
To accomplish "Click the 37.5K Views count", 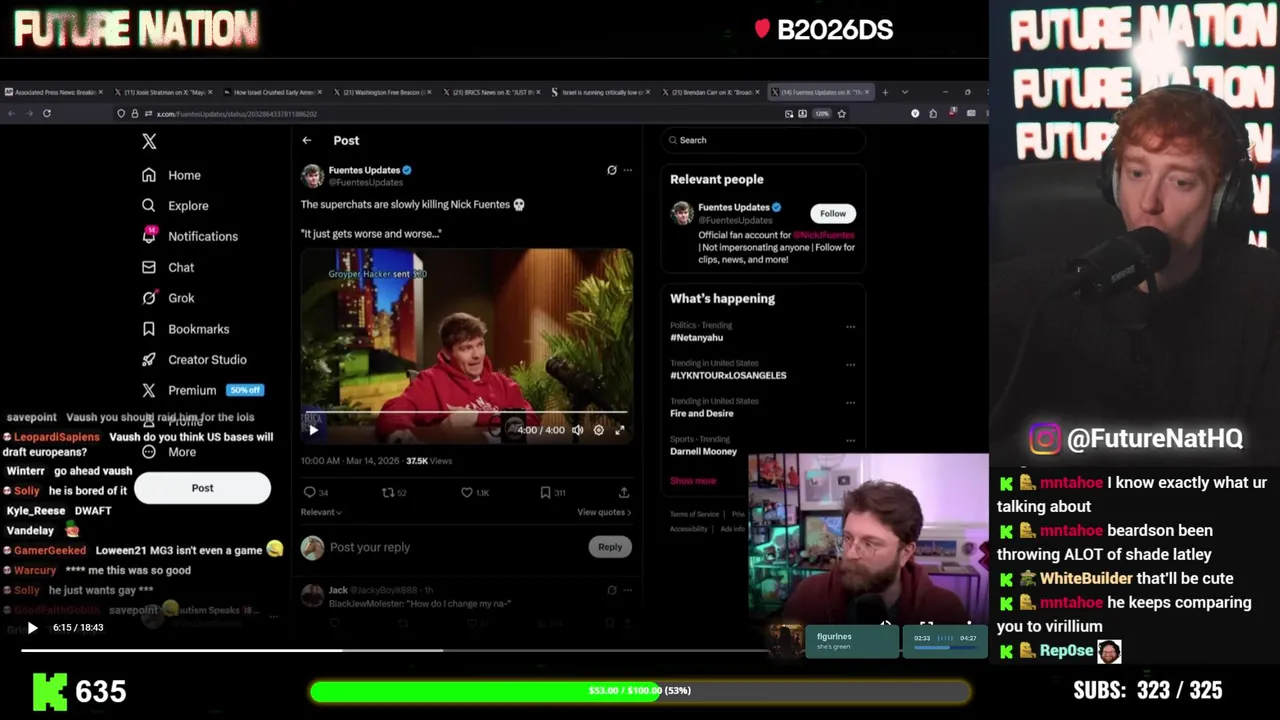I will point(429,461).
